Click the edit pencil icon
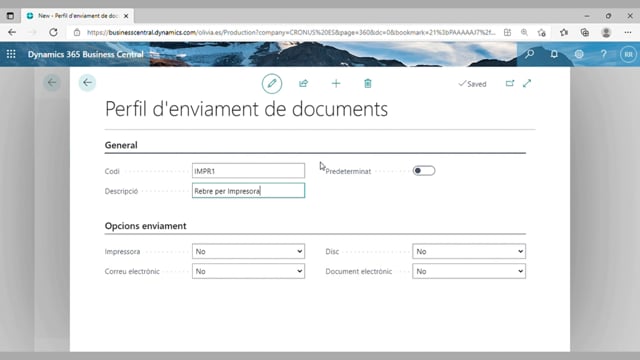Screen dimensions: 640x360 [272, 84]
